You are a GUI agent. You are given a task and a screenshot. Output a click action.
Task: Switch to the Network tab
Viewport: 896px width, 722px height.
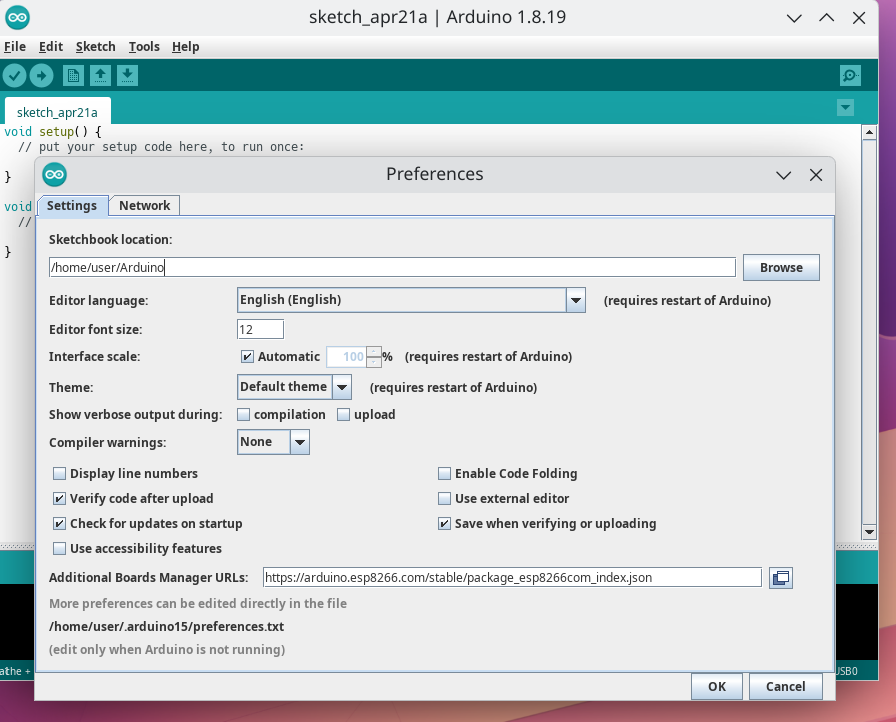click(x=144, y=206)
